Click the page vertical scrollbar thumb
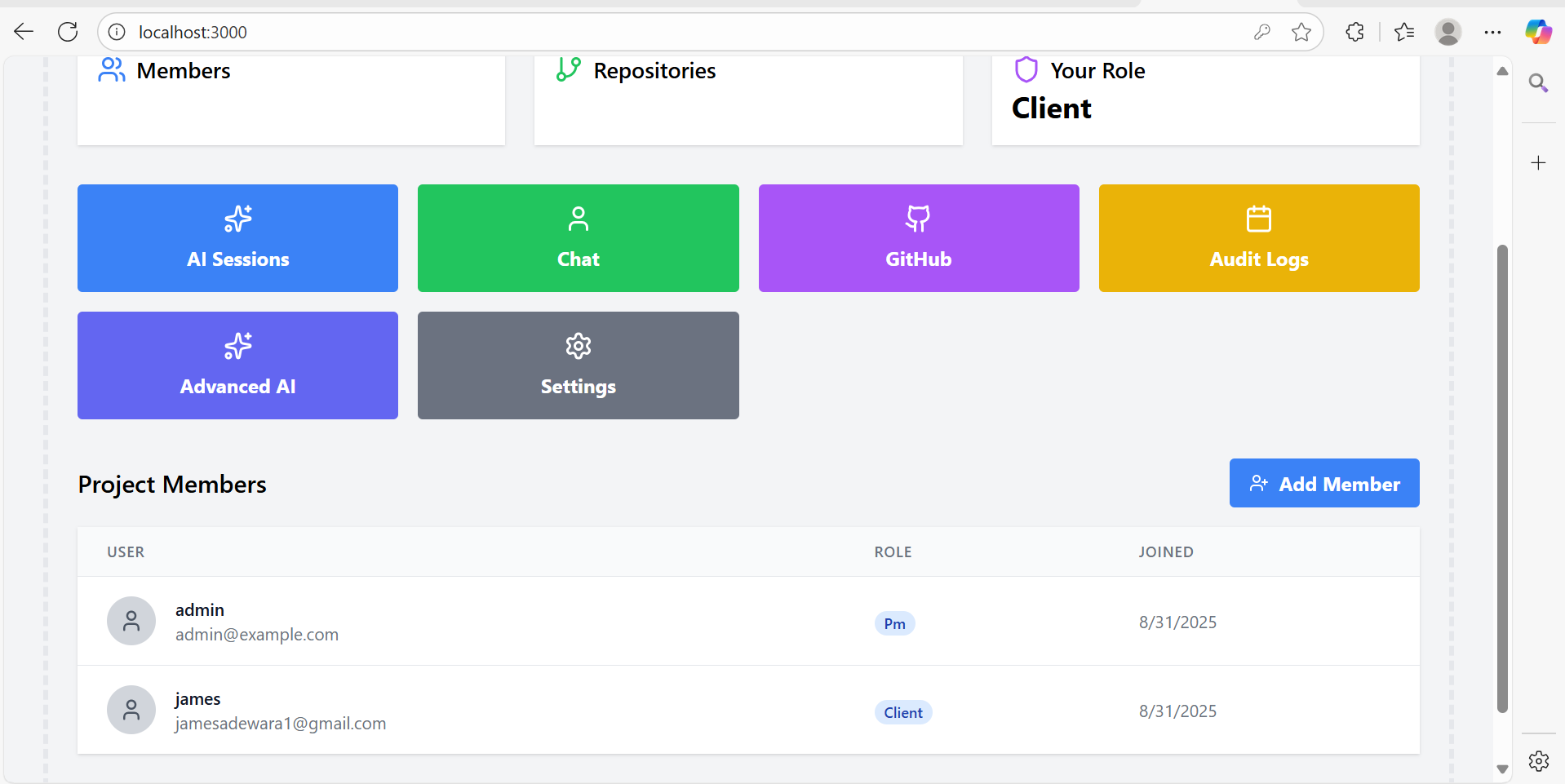The height and width of the screenshot is (784, 1565). pyautogui.click(x=1502, y=477)
